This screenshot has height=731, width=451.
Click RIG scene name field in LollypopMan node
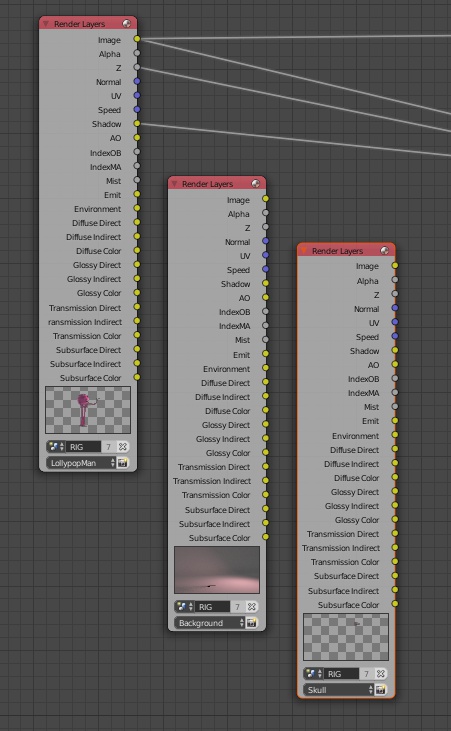[x=83, y=447]
